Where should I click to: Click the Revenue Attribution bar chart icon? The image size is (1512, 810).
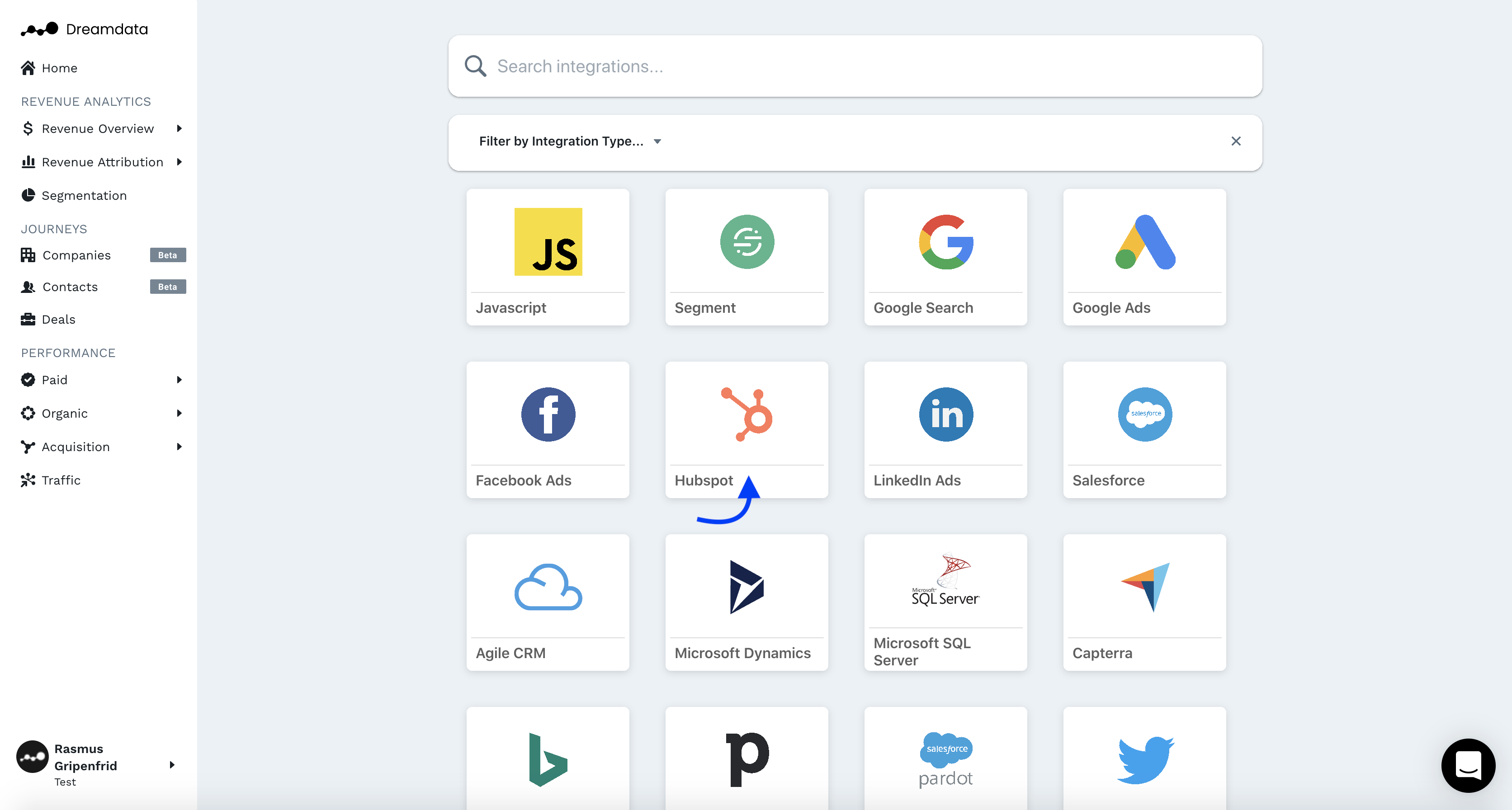tap(28, 161)
